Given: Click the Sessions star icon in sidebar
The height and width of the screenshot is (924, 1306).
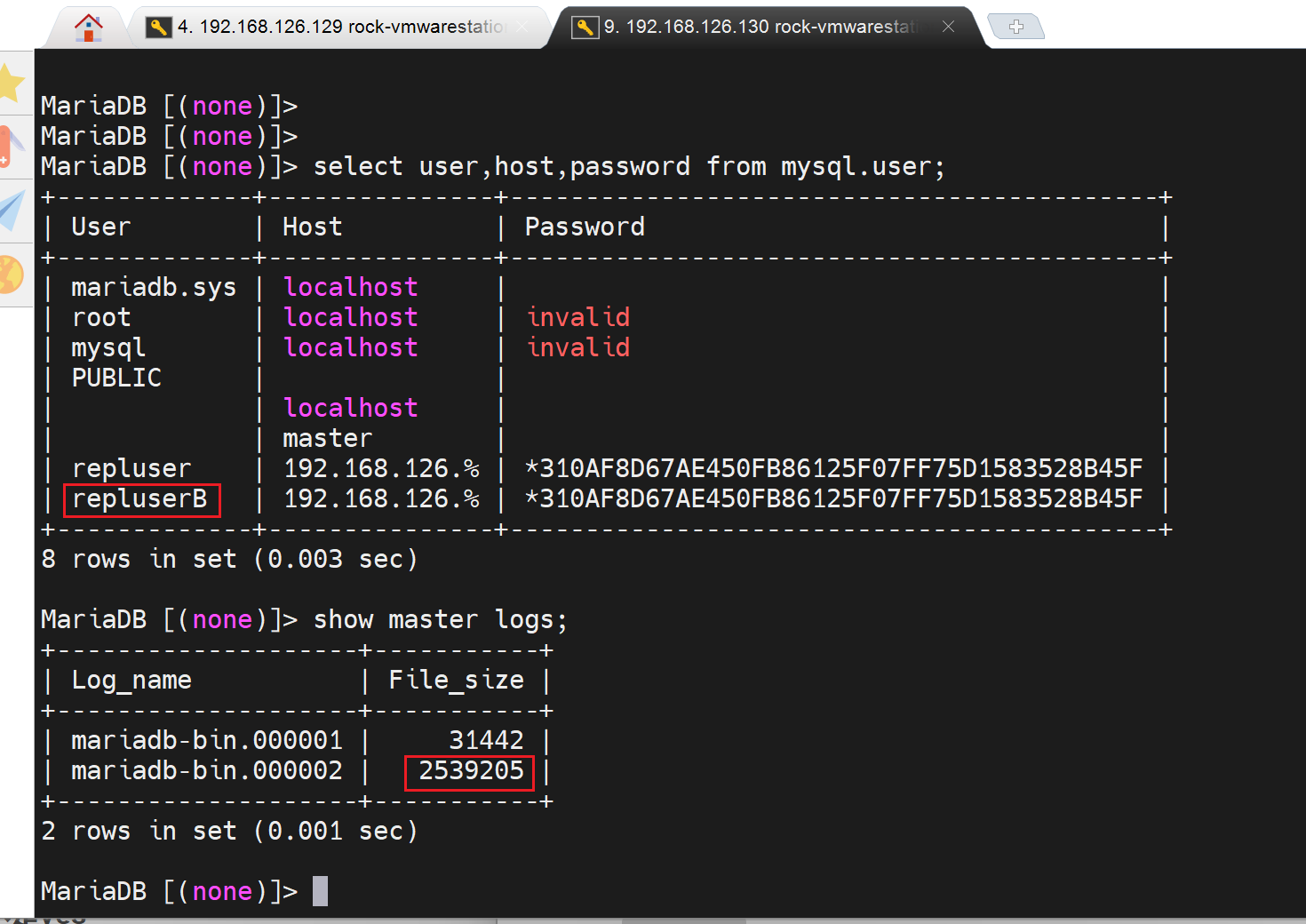Looking at the screenshot, I should 11,84.
